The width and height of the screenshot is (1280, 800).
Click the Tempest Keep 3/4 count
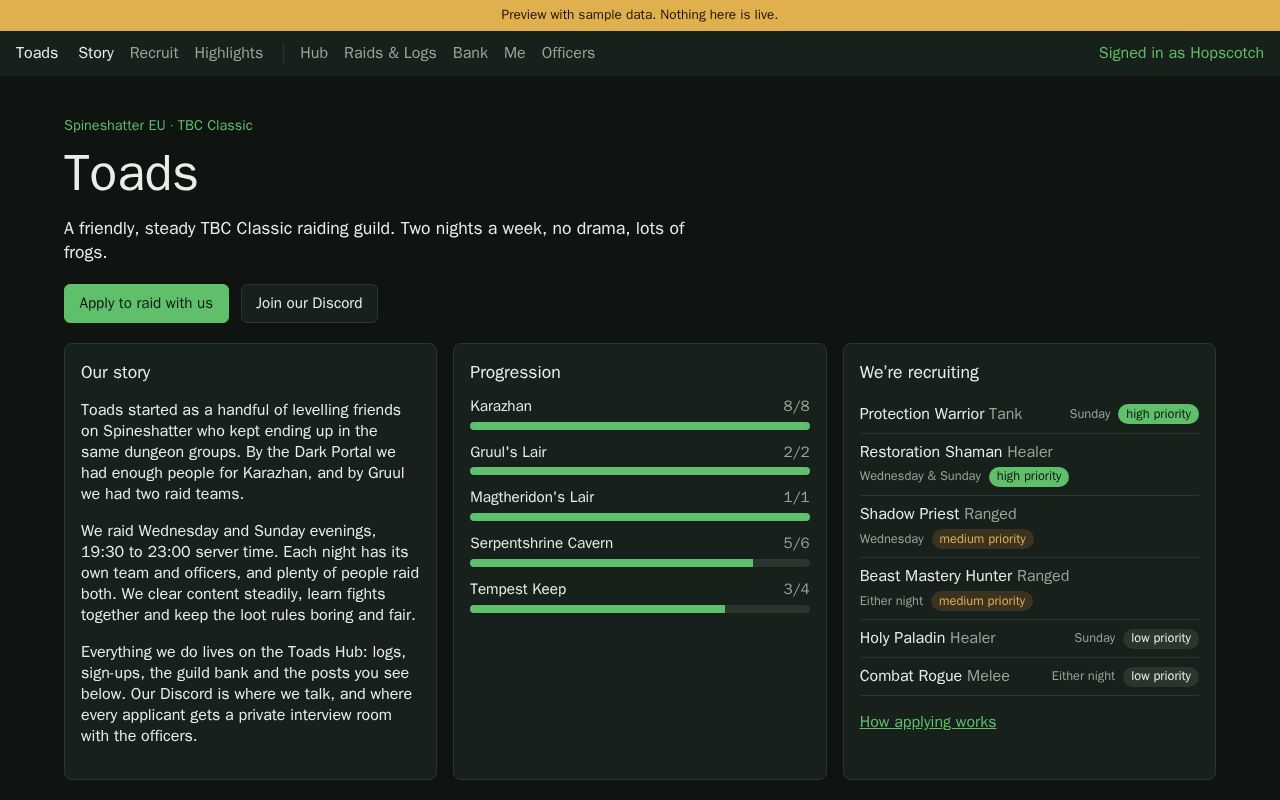[796, 589]
